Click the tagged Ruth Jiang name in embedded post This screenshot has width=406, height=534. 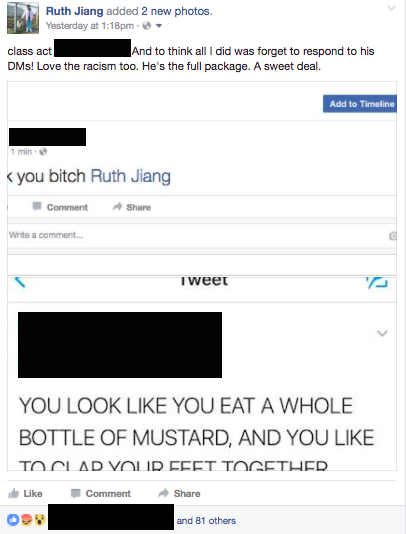click(x=130, y=176)
